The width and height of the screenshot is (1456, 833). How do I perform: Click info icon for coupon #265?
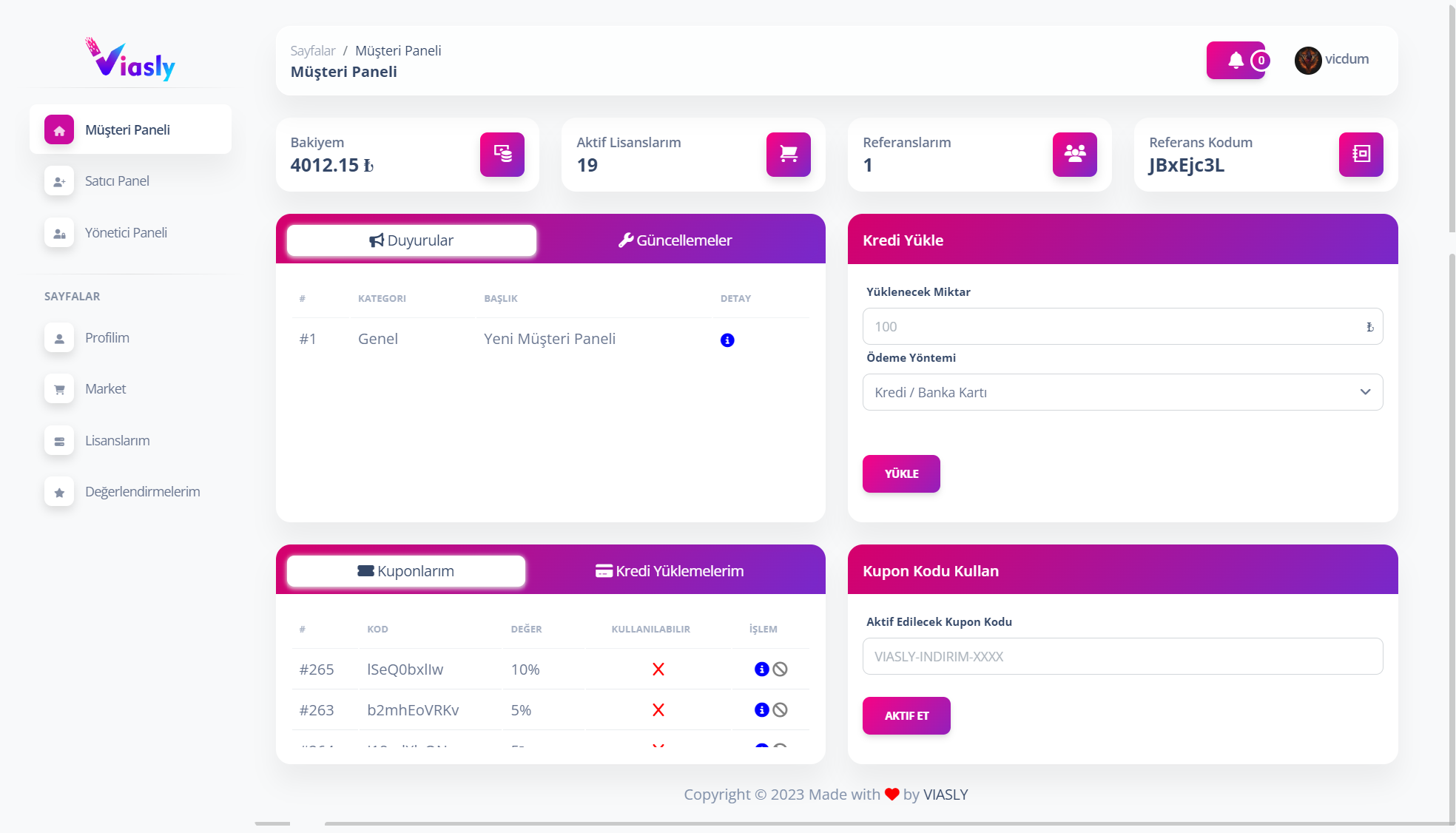[x=761, y=669]
